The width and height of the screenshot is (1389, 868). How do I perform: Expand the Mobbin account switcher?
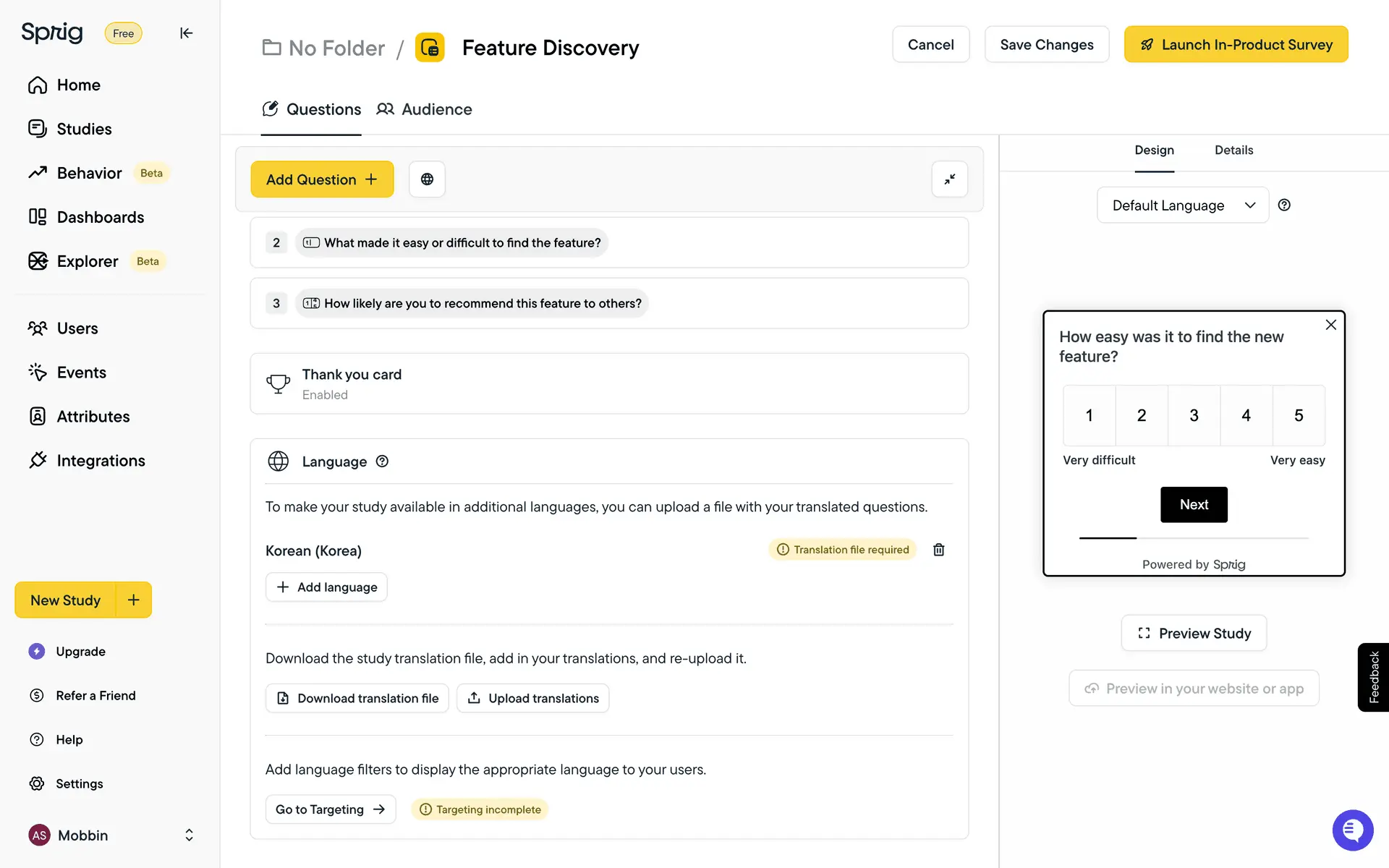click(x=189, y=835)
